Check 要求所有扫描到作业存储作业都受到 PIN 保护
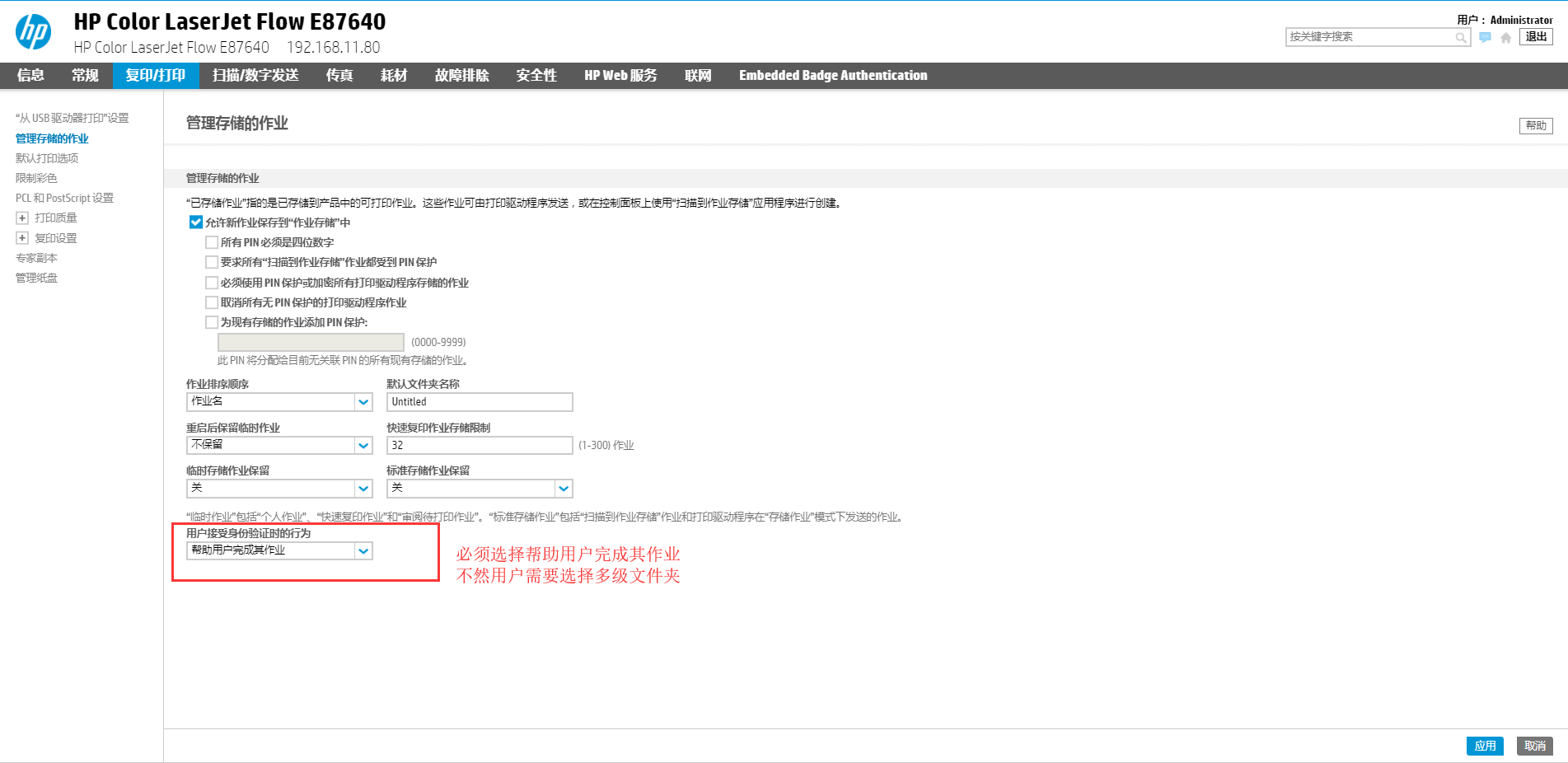This screenshot has width=1568, height=763. 212,262
